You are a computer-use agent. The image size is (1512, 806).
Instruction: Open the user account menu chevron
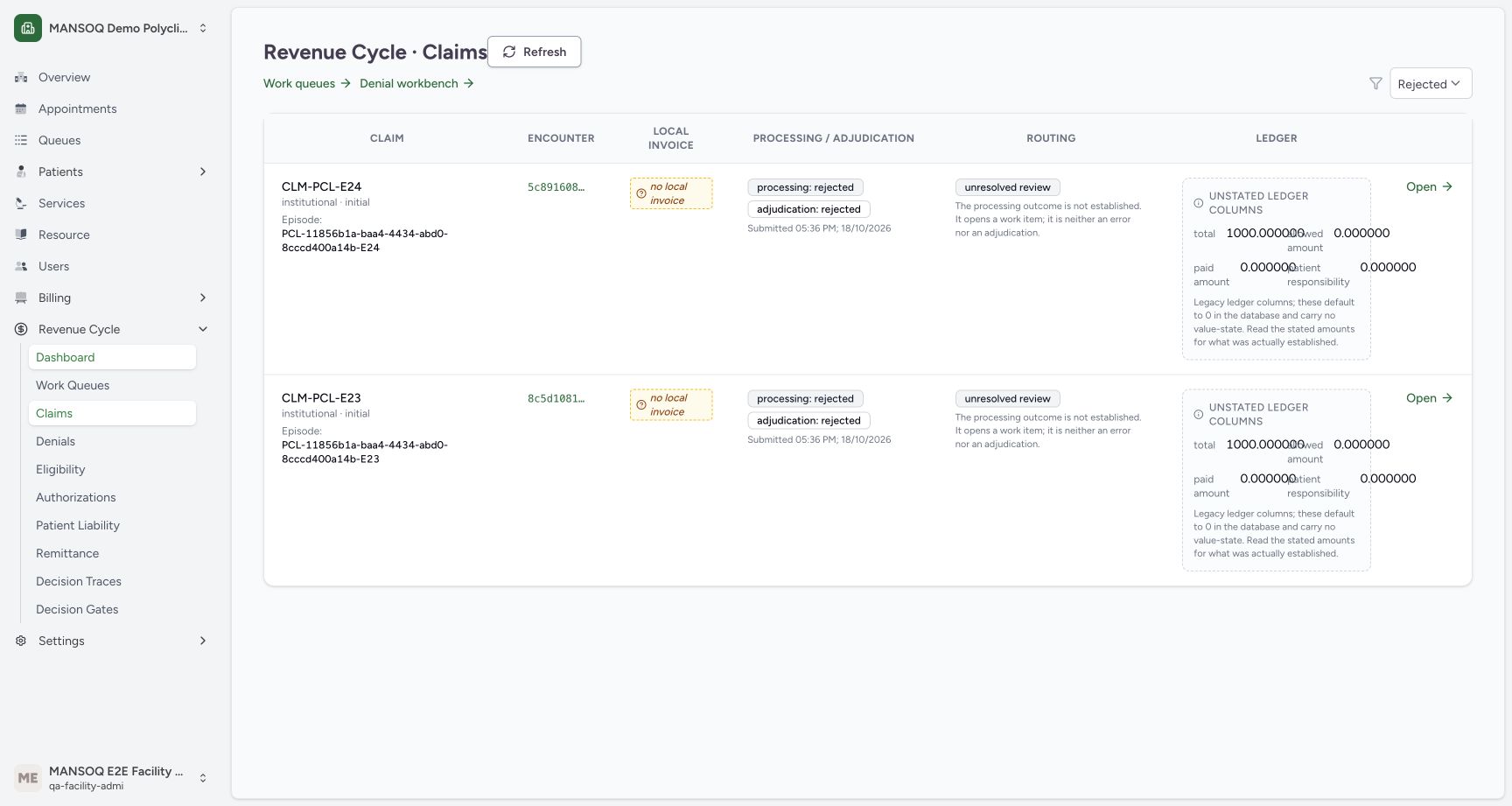(203, 777)
